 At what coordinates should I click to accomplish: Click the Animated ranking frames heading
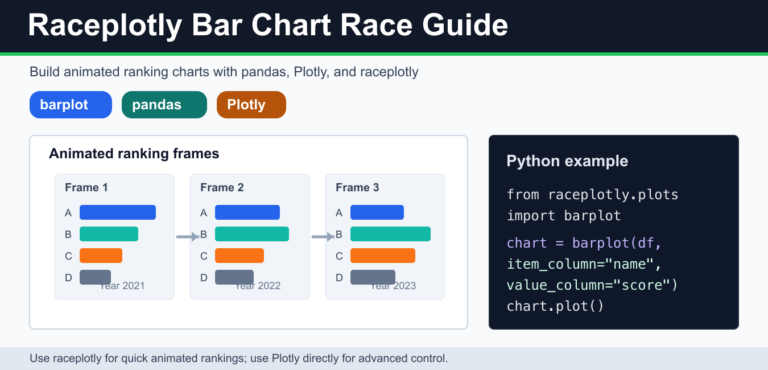134,154
